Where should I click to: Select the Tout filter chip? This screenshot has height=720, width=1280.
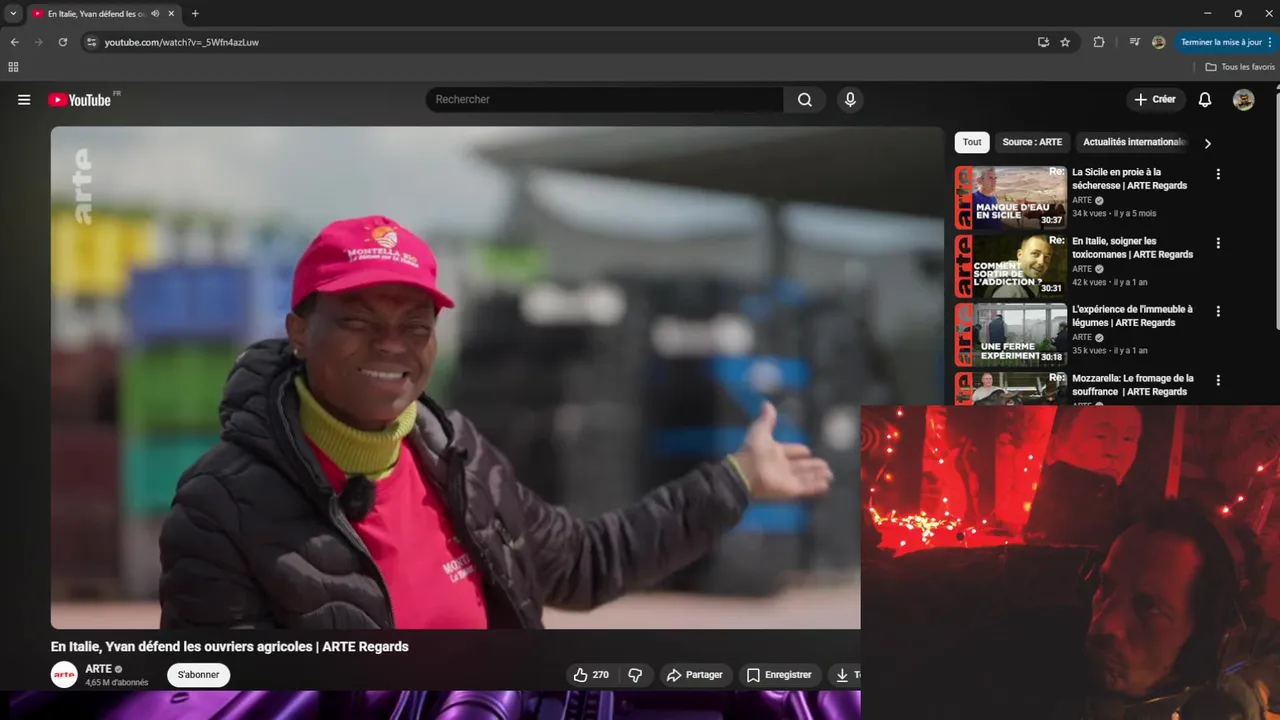[x=972, y=142]
